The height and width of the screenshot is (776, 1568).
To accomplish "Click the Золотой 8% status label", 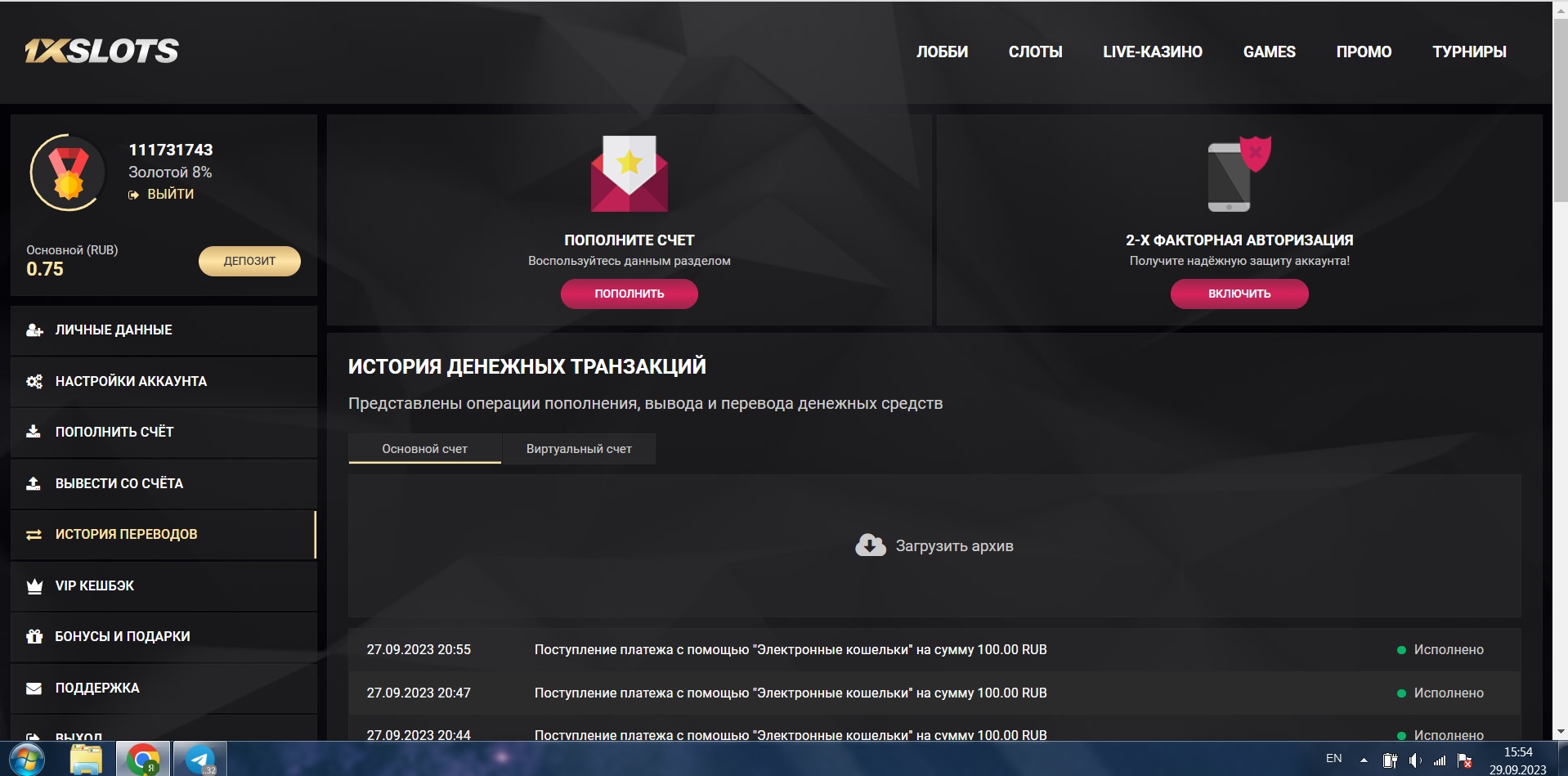I will [170, 173].
